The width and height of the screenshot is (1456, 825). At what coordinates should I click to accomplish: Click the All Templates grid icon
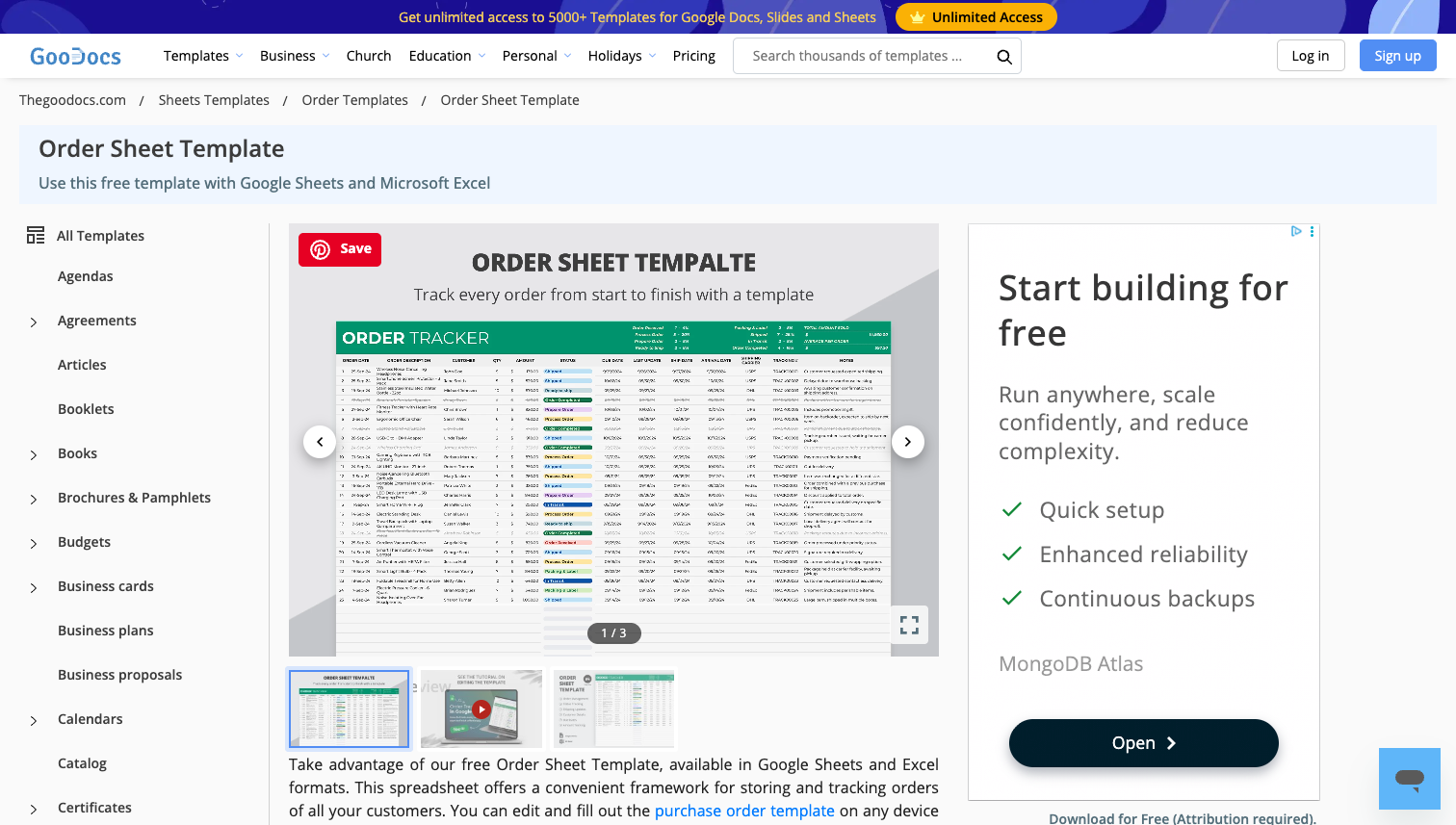tap(35, 235)
